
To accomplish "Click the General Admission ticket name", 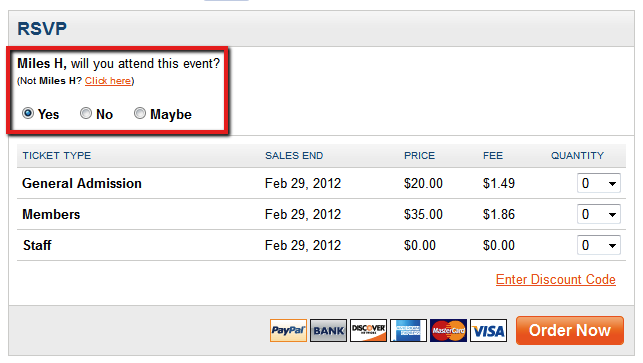I will tap(82, 183).
